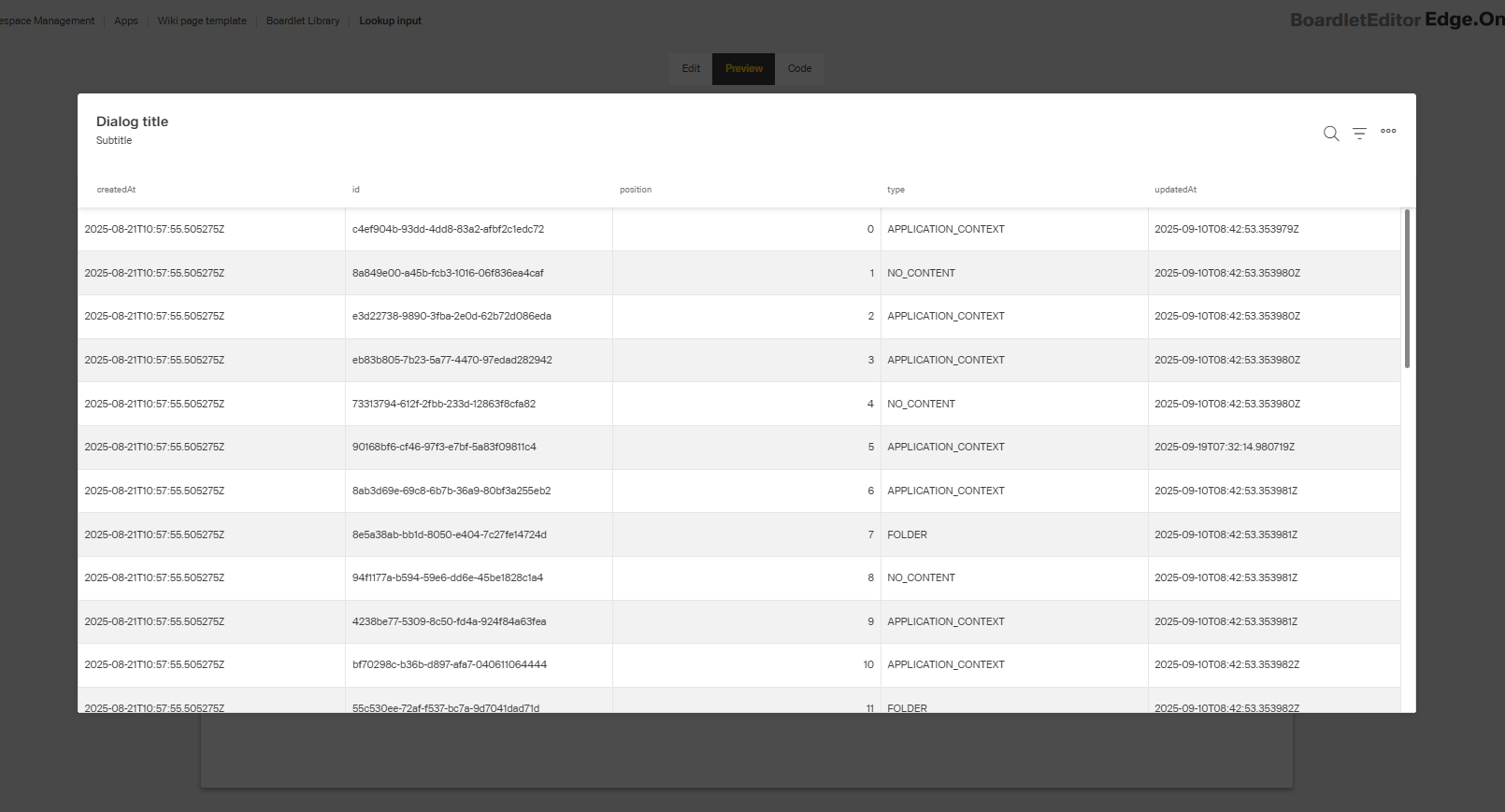Click the position 1 cell
The height and width of the screenshot is (812, 1505).
pyautogui.click(x=747, y=273)
